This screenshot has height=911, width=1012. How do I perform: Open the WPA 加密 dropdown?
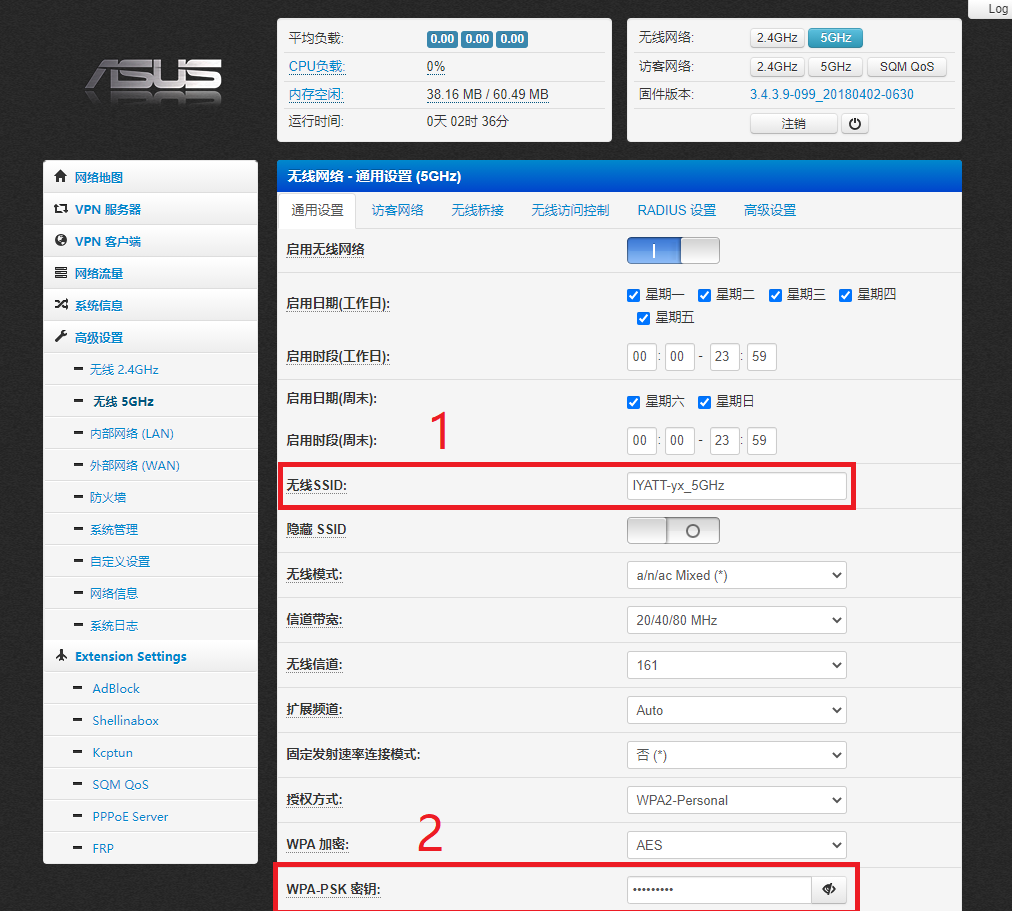click(736, 845)
